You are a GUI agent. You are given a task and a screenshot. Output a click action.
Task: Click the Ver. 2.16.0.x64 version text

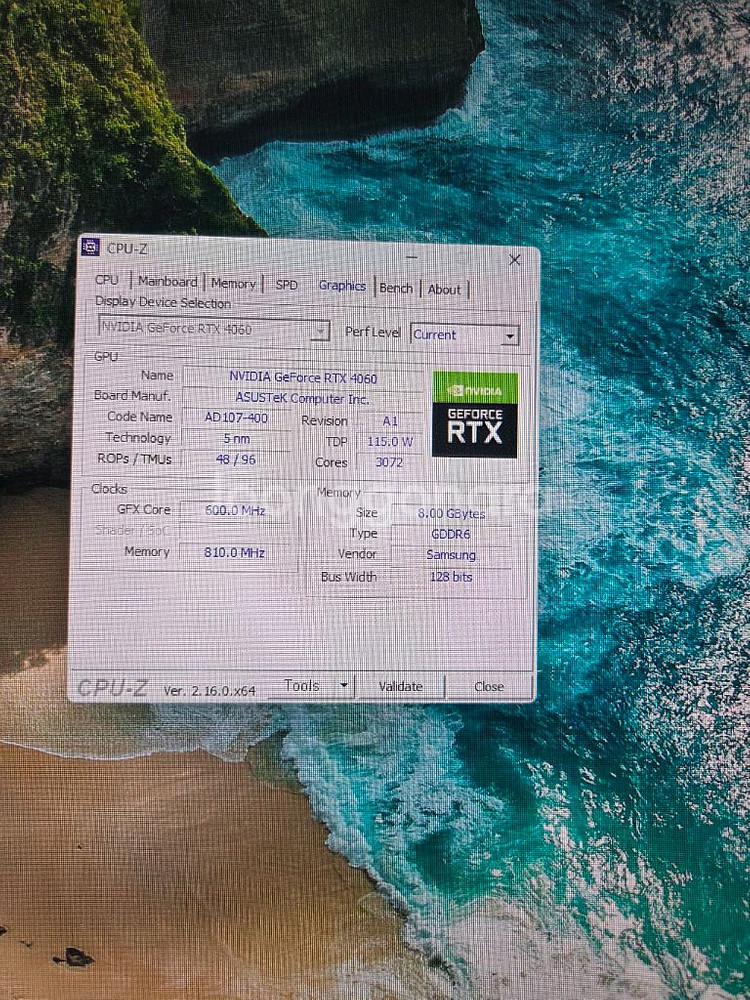point(209,690)
